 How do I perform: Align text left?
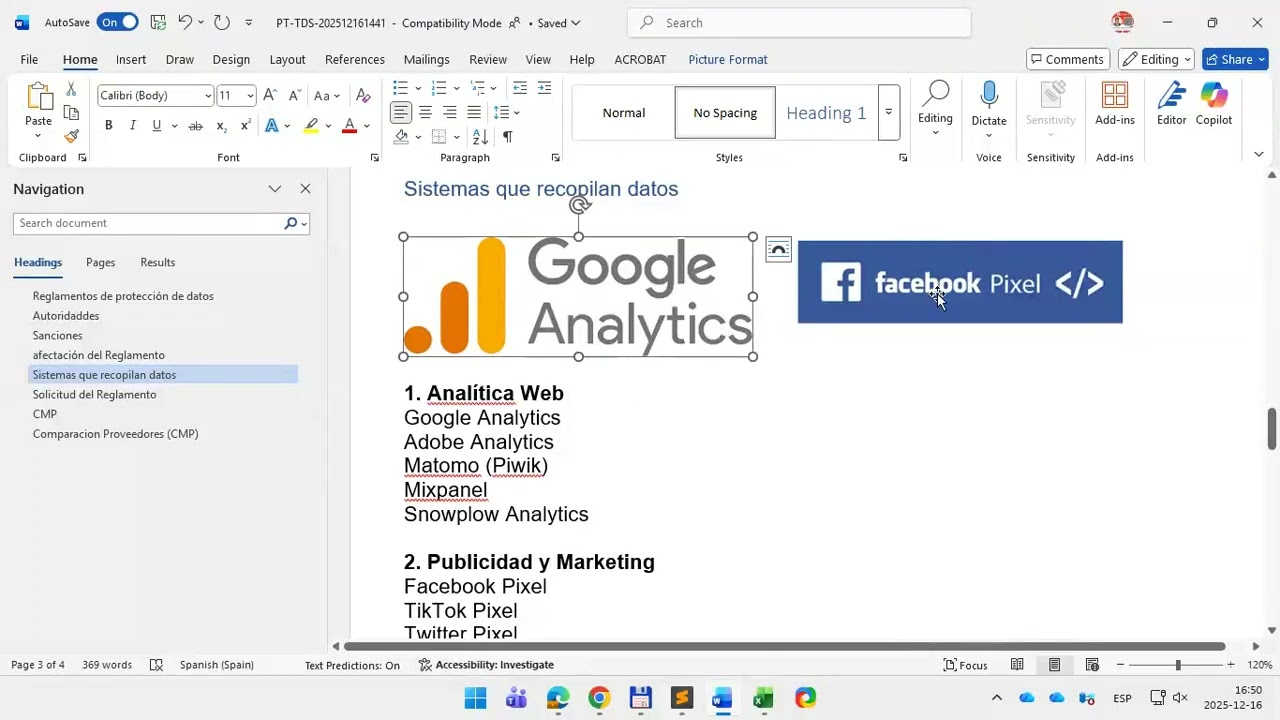pos(400,112)
